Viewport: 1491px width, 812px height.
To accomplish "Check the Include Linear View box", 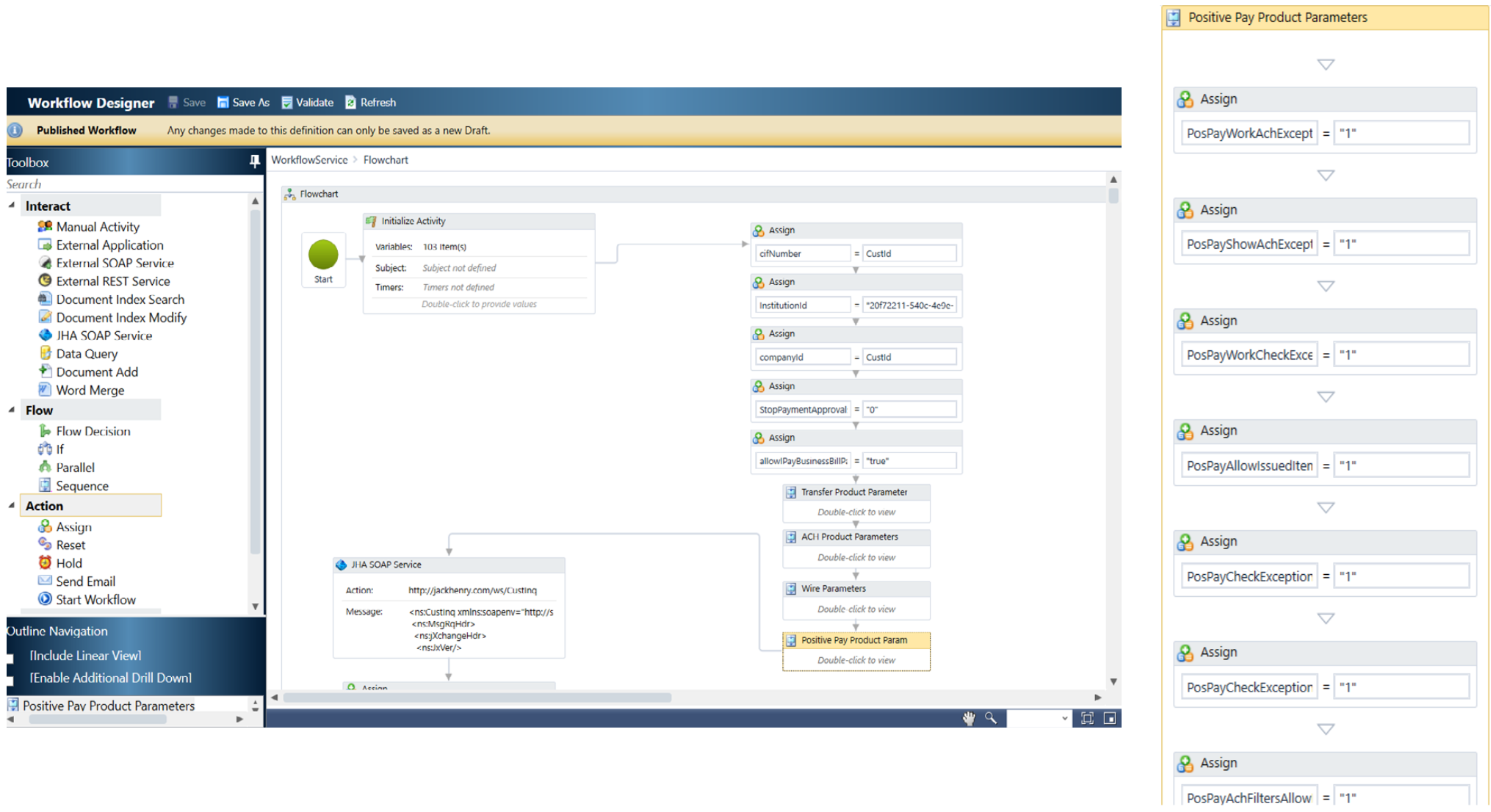I will click(x=10, y=658).
